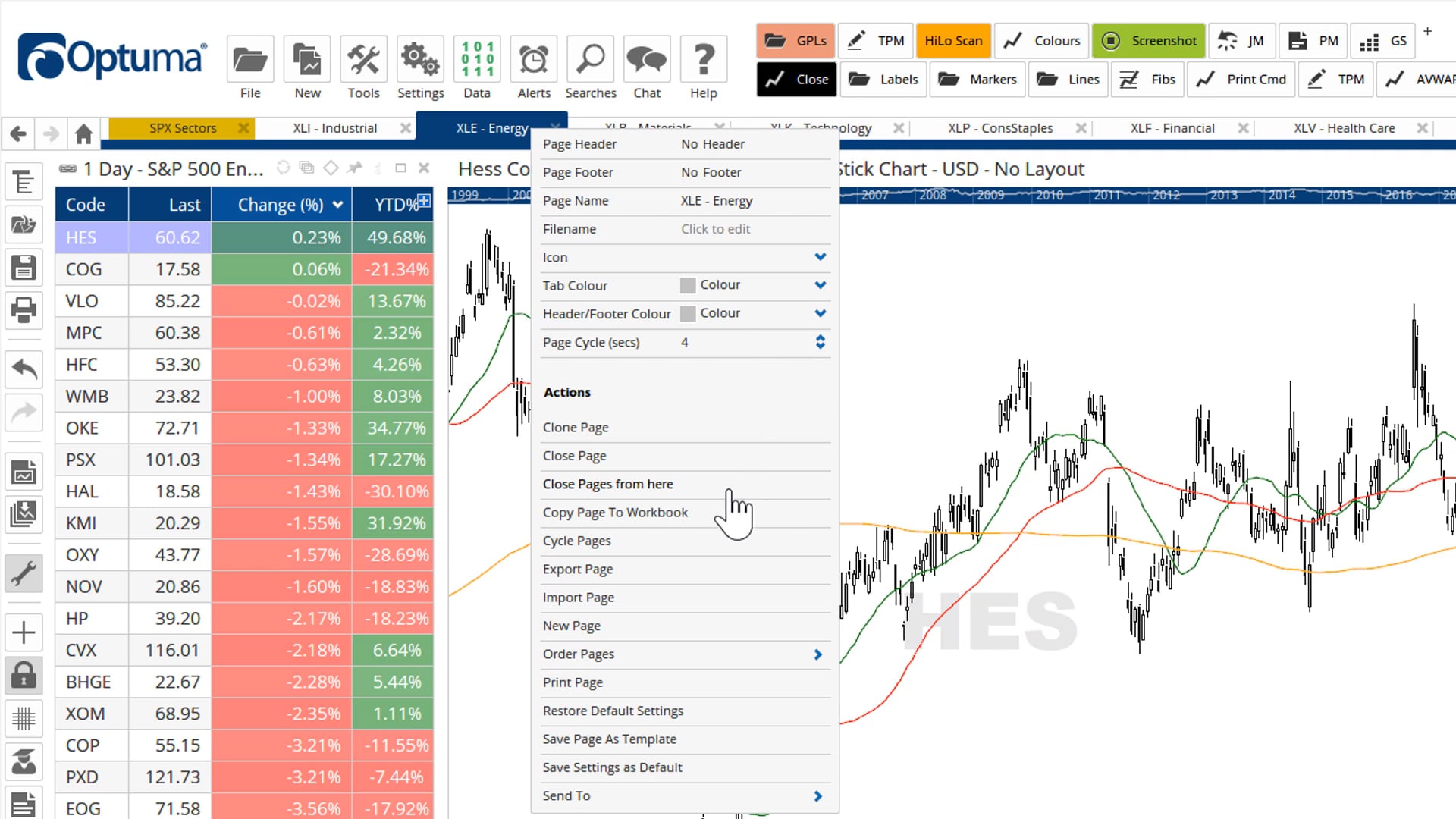Screen dimensions: 1456x819
Task: Go forward with the right arrow
Action: [x=51, y=134]
